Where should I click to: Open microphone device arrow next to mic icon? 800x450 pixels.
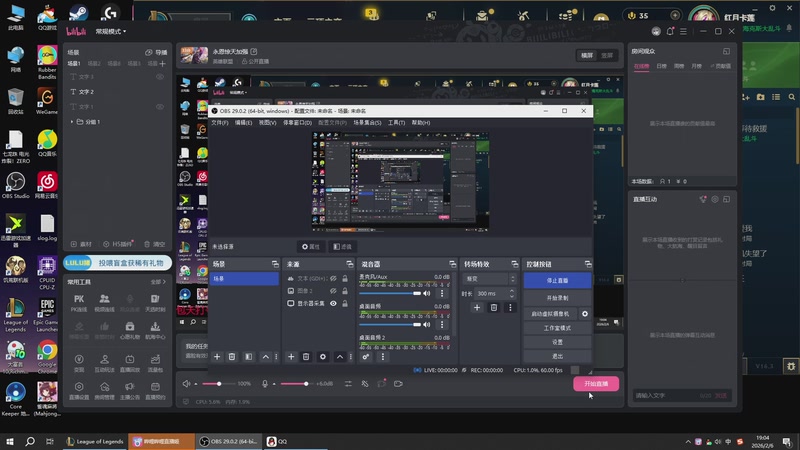point(274,384)
